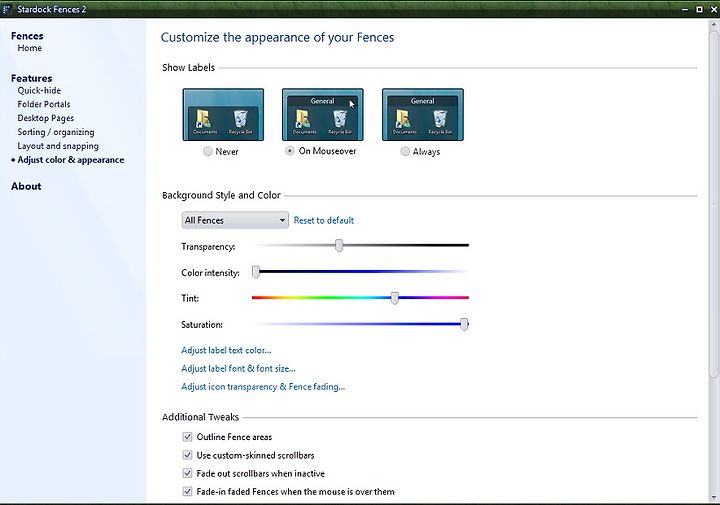Click Adjust icon transparency & Fence fading link
This screenshot has height=505, width=720.
263,387
